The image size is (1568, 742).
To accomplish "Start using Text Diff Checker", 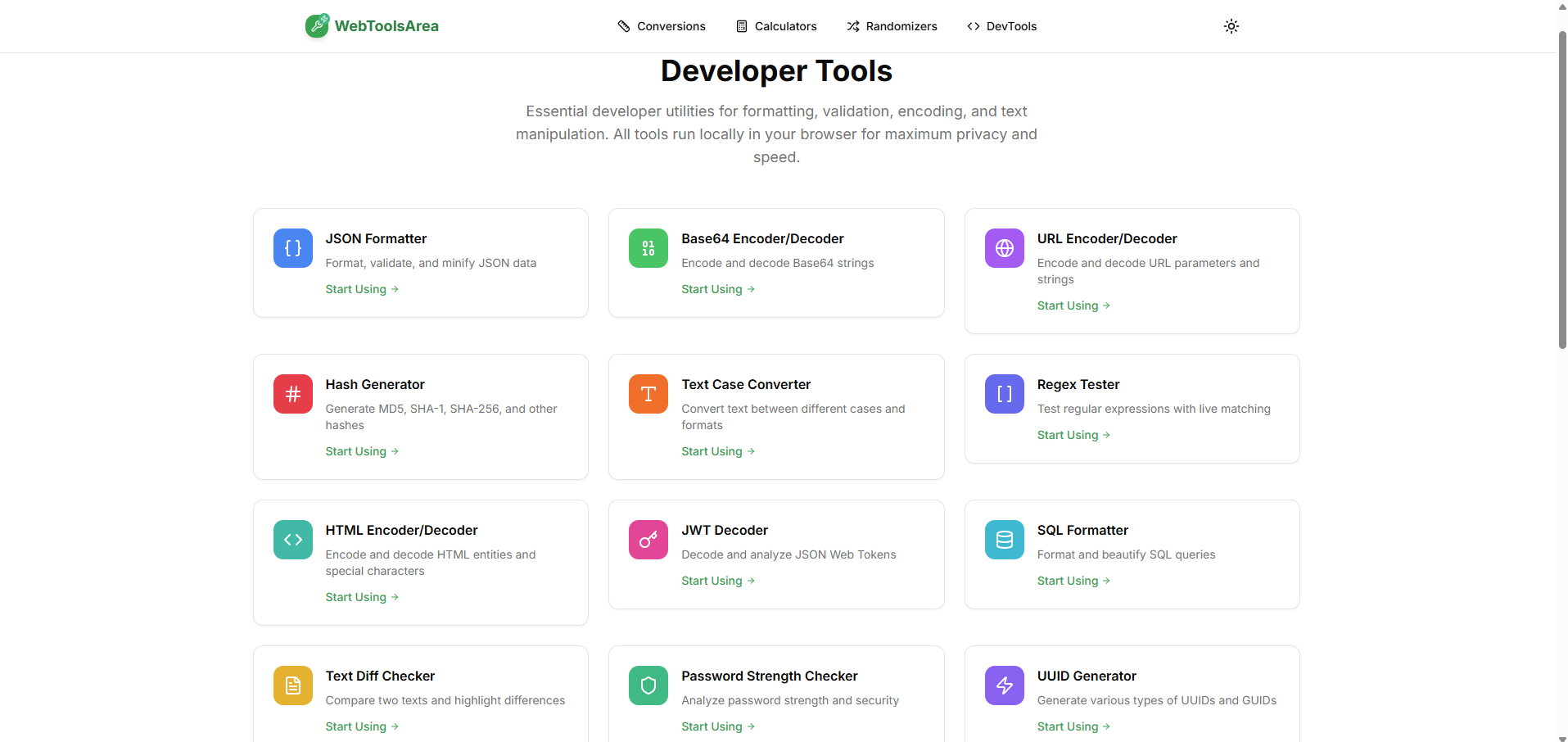I will coord(362,726).
